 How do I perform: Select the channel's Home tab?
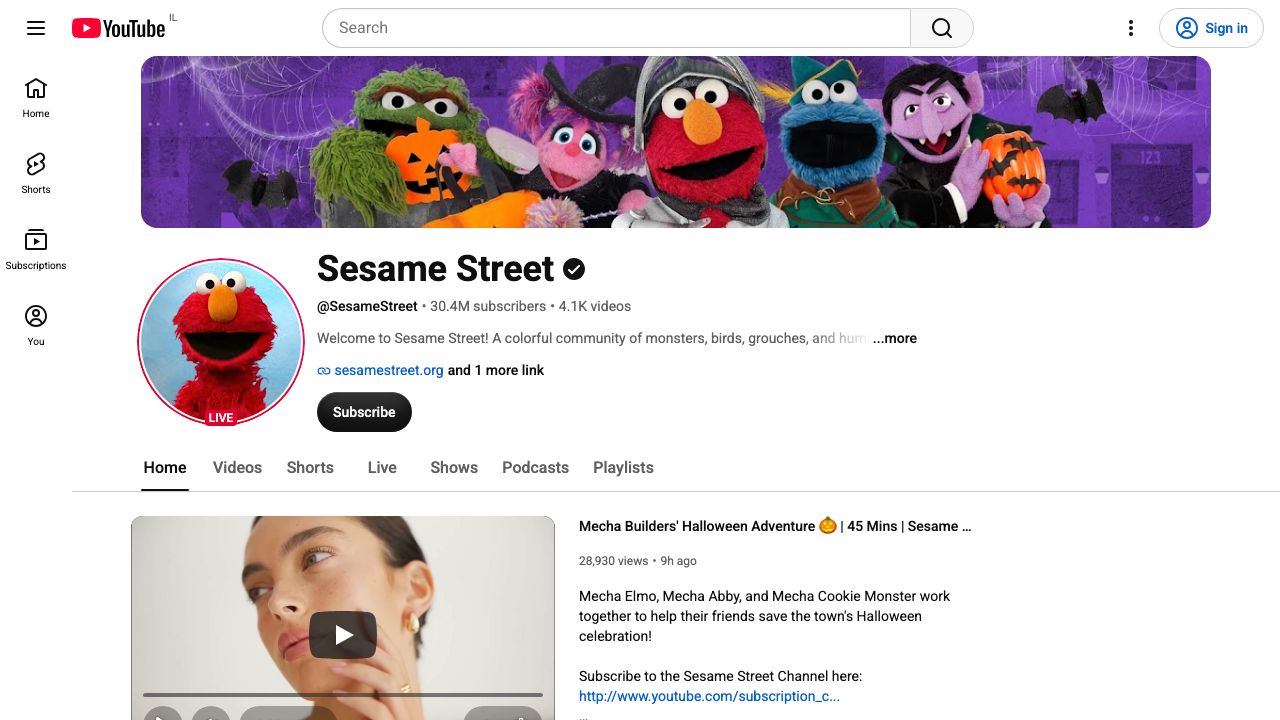coord(165,467)
